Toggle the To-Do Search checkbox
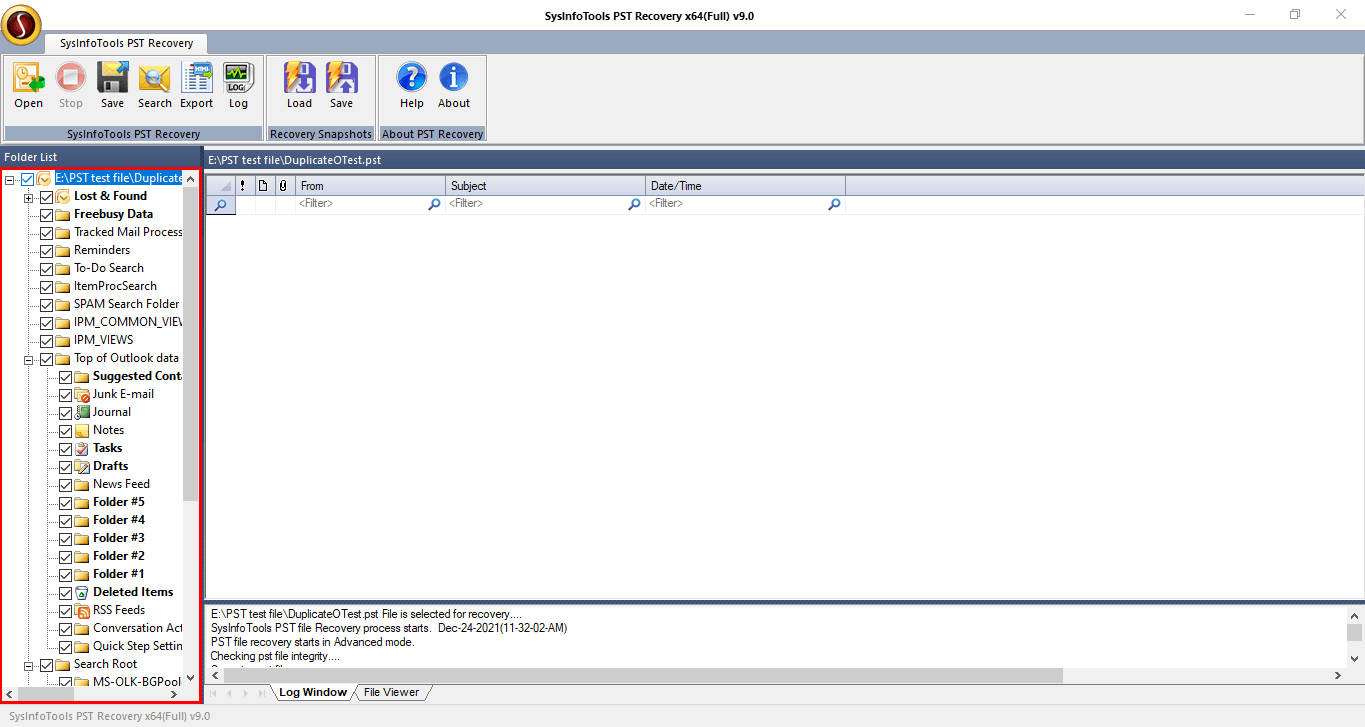Viewport: 1365px width, 727px height. tap(46, 268)
